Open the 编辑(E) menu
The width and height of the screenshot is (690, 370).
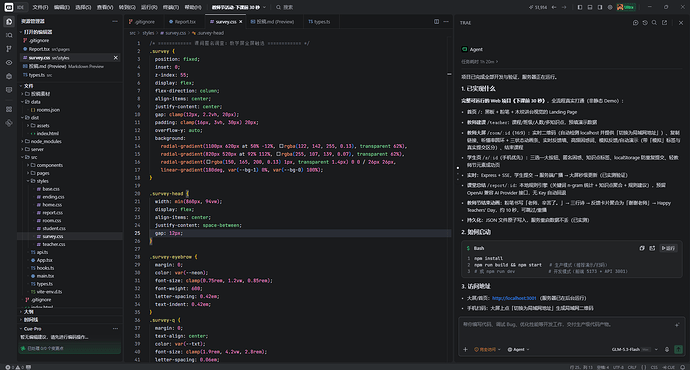pyautogui.click(x=62, y=7)
